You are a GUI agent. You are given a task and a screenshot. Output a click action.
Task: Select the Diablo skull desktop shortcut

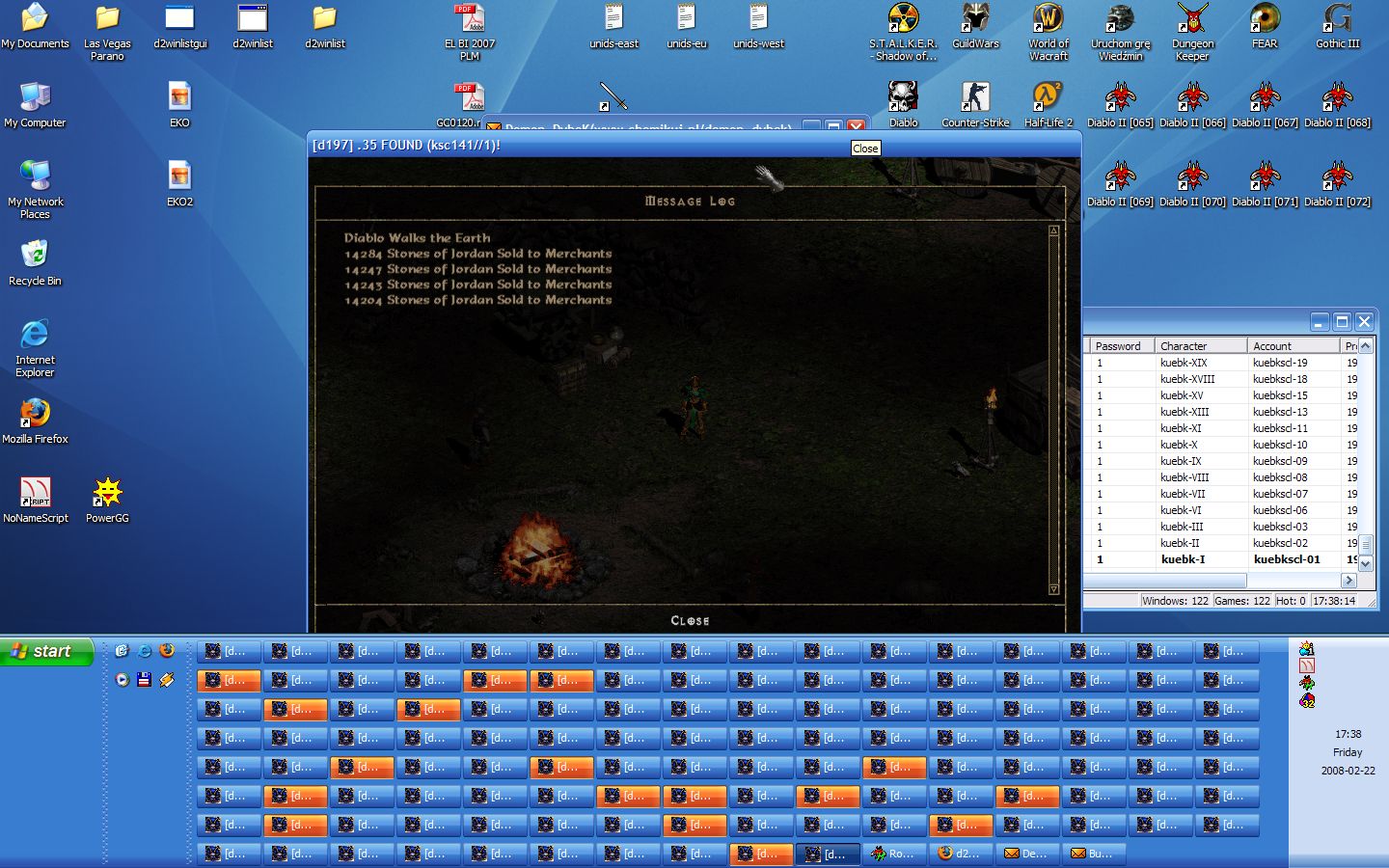903,104
